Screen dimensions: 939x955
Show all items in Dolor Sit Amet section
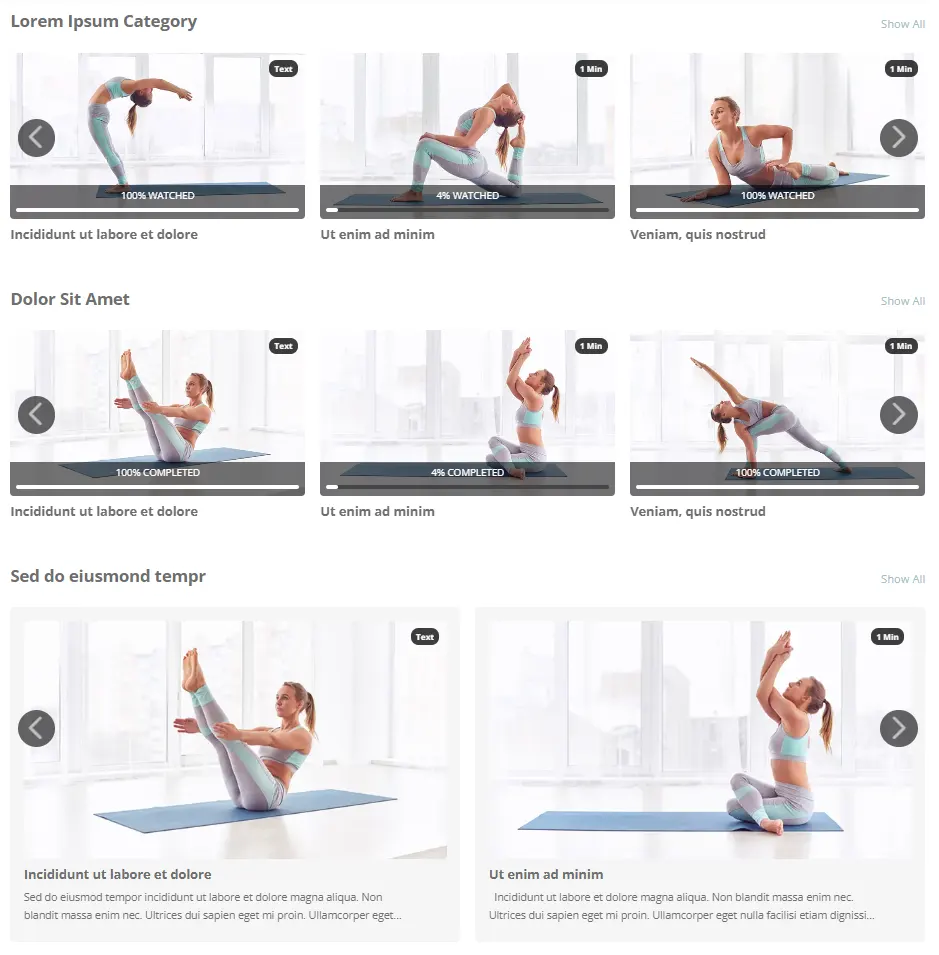902,301
